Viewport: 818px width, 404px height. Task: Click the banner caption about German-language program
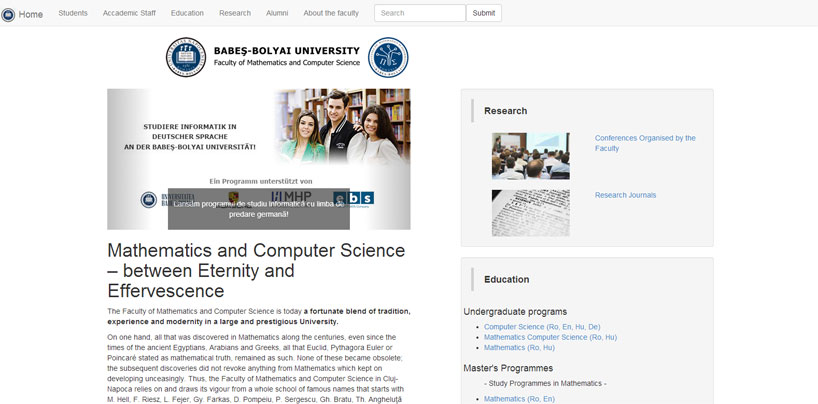tap(259, 209)
